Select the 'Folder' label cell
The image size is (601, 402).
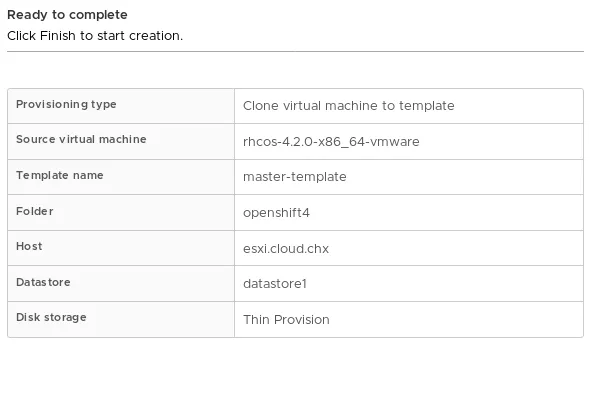[35, 212]
